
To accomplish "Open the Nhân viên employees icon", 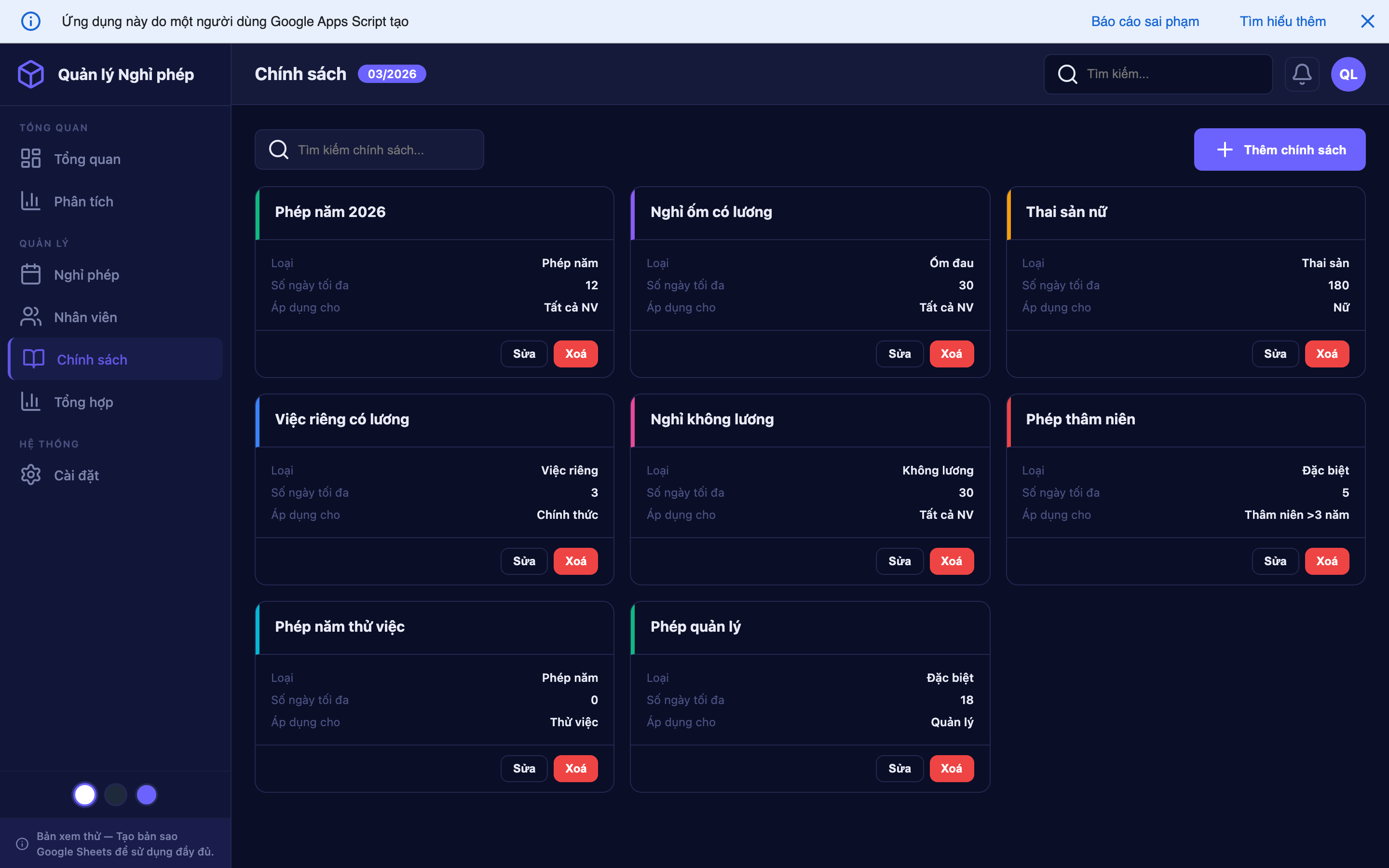I will (x=30, y=316).
